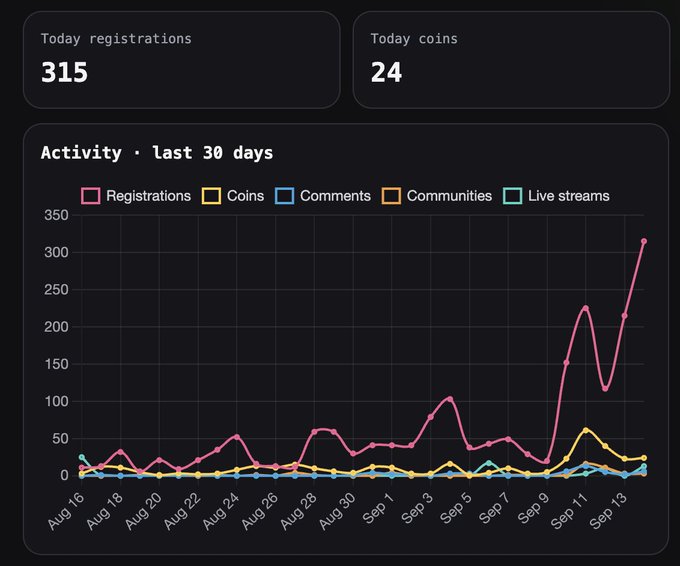Screen dimensions: 680x566
Task: Click the Activity last 30 days heading
Action: (x=157, y=153)
